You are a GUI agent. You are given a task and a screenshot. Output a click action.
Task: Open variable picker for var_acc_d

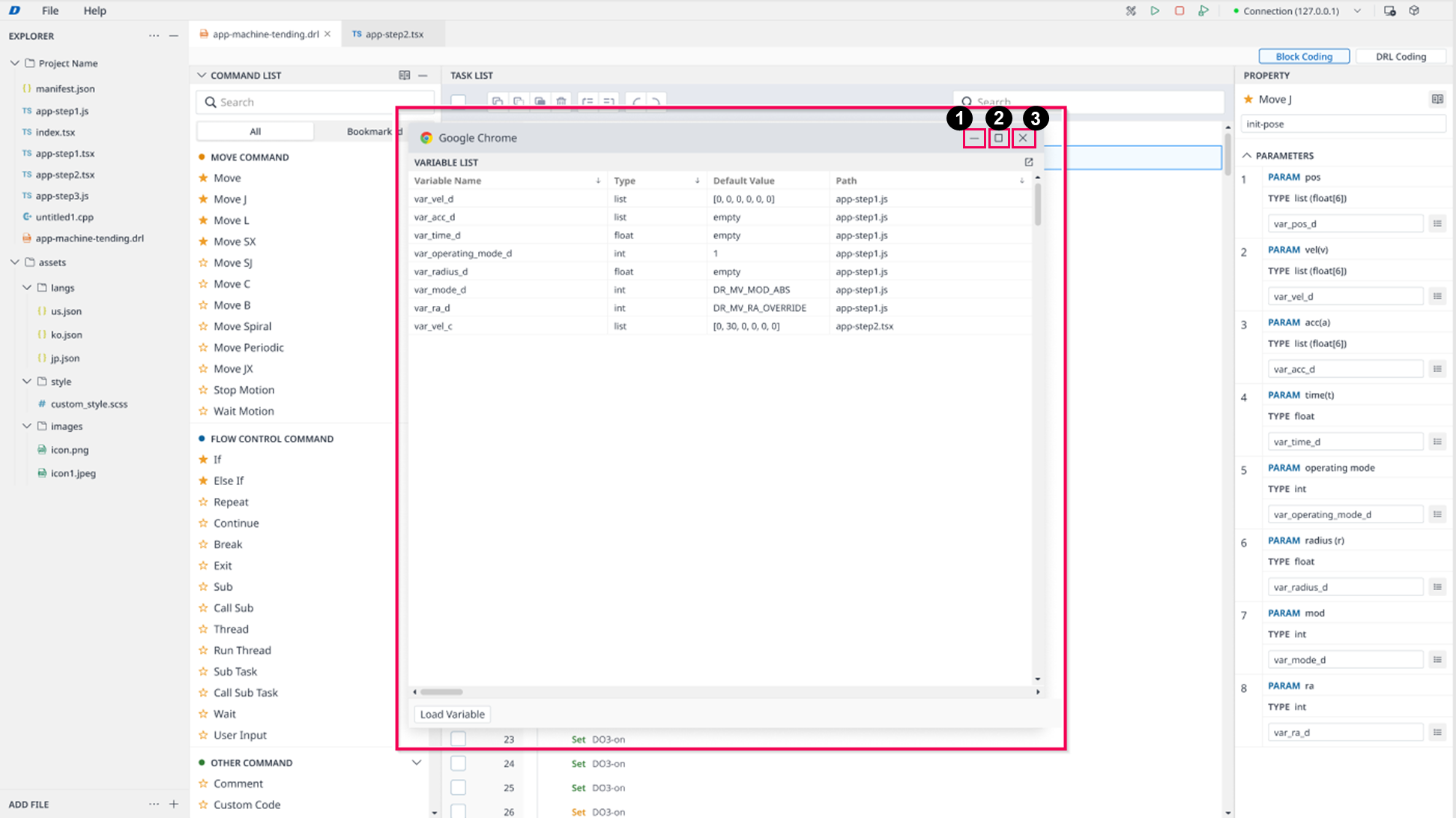pos(1437,369)
